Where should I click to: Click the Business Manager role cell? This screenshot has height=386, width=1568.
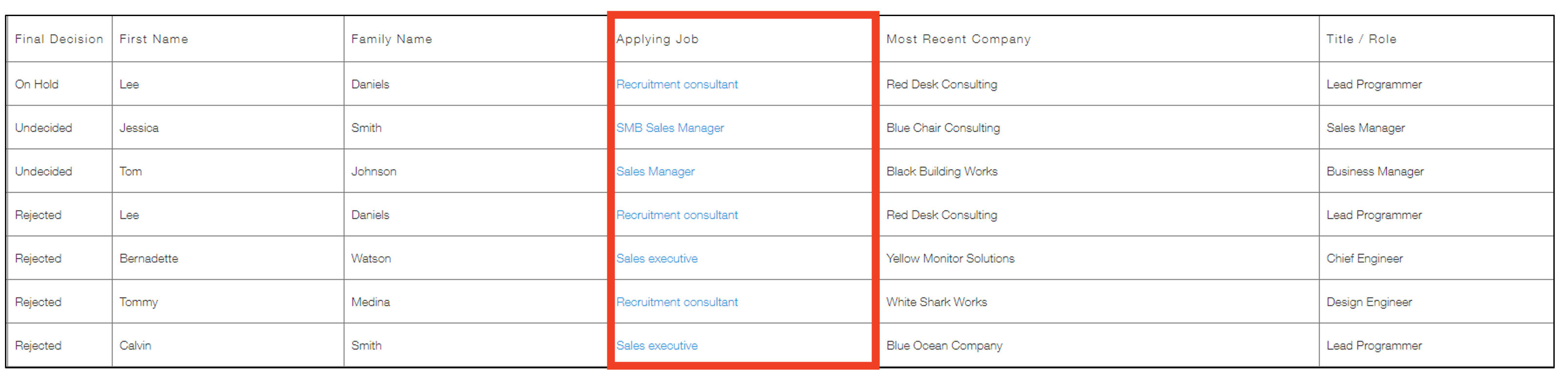(1374, 172)
